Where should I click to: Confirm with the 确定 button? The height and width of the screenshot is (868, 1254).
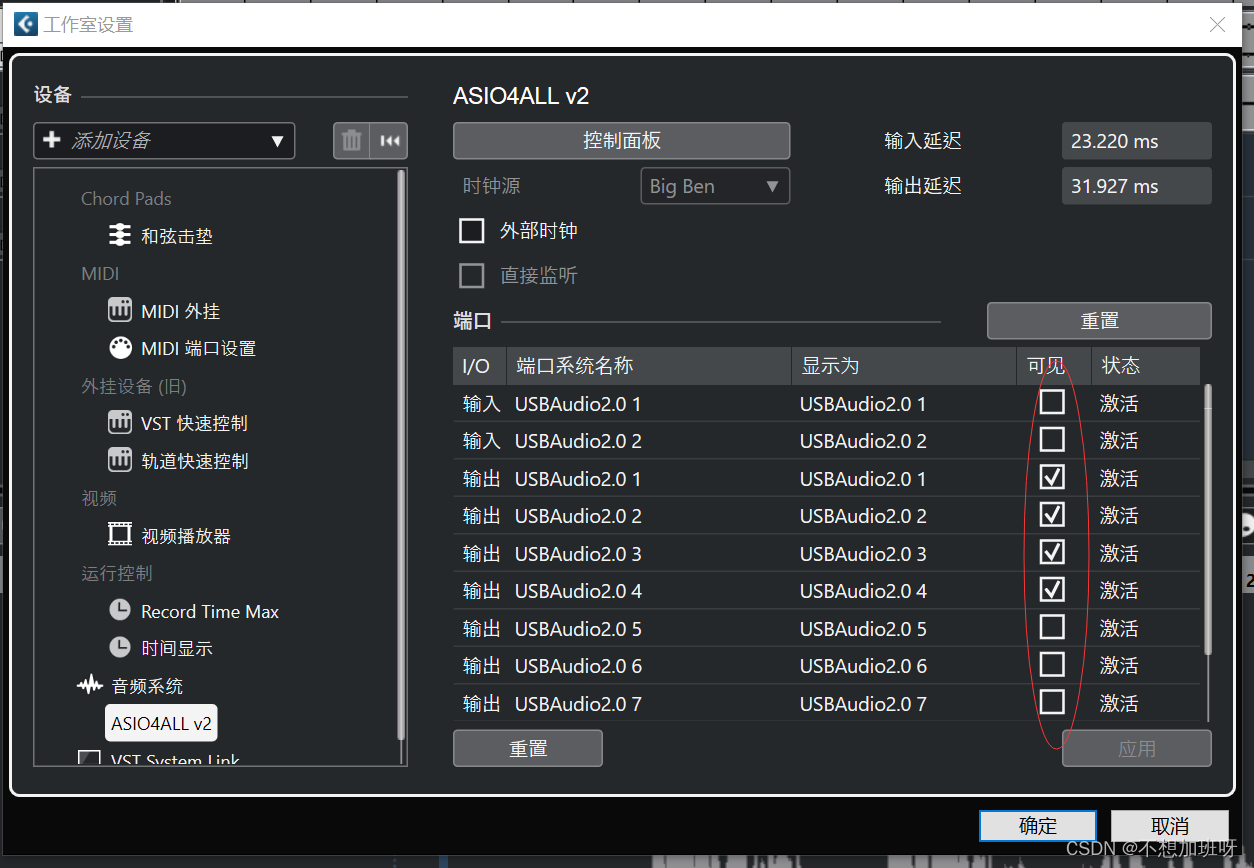tap(1038, 826)
